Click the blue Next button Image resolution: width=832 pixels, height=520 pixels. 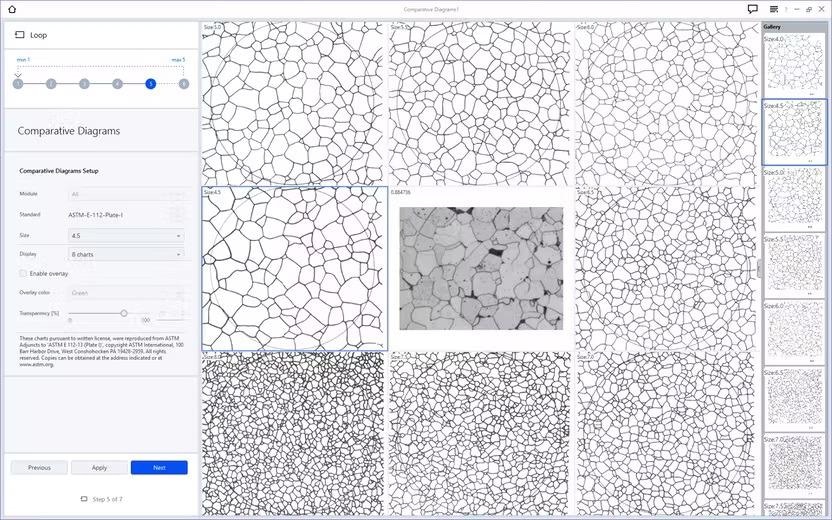coord(159,467)
